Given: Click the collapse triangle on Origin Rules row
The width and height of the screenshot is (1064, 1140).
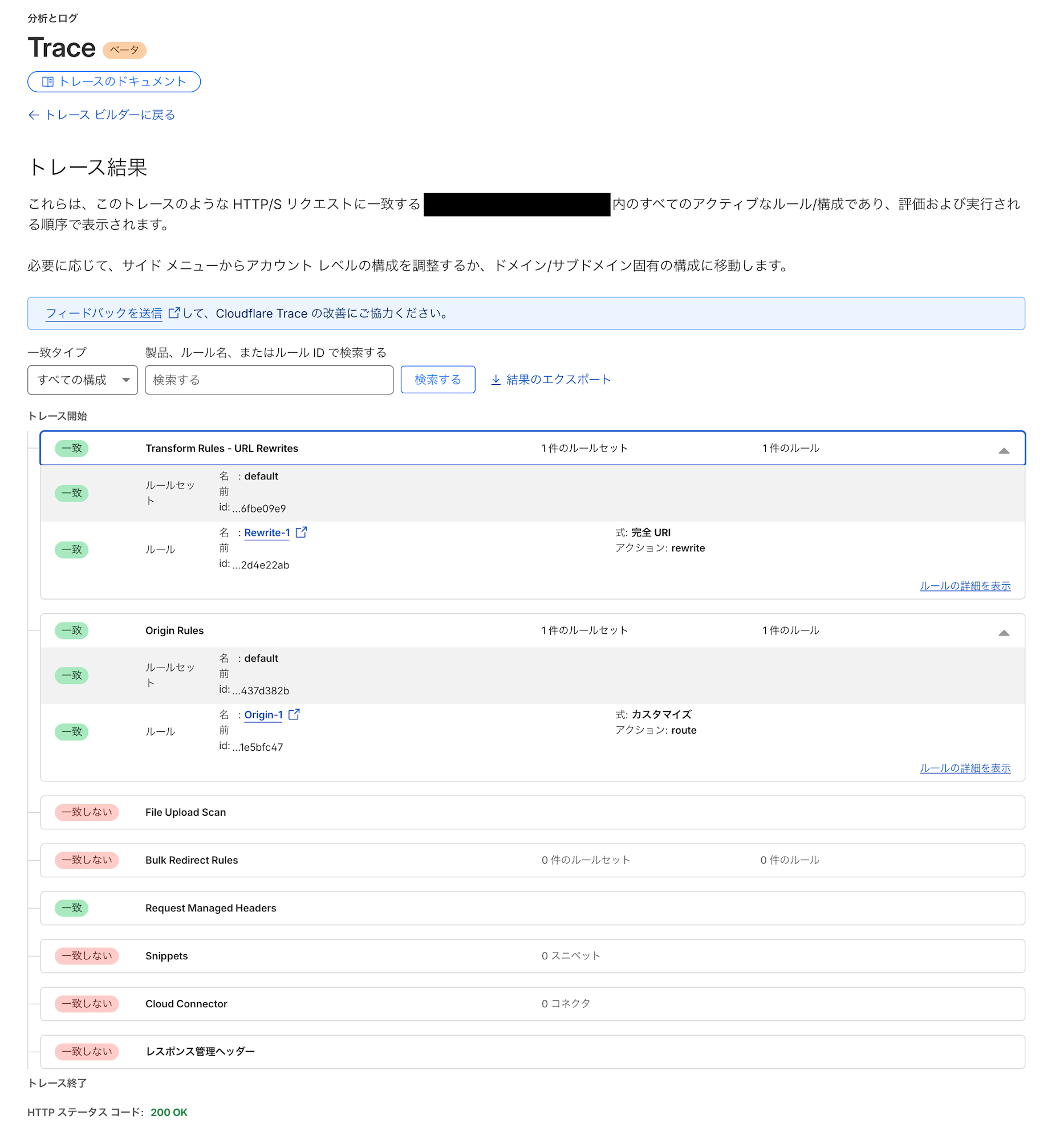Looking at the screenshot, I should click(1004, 633).
